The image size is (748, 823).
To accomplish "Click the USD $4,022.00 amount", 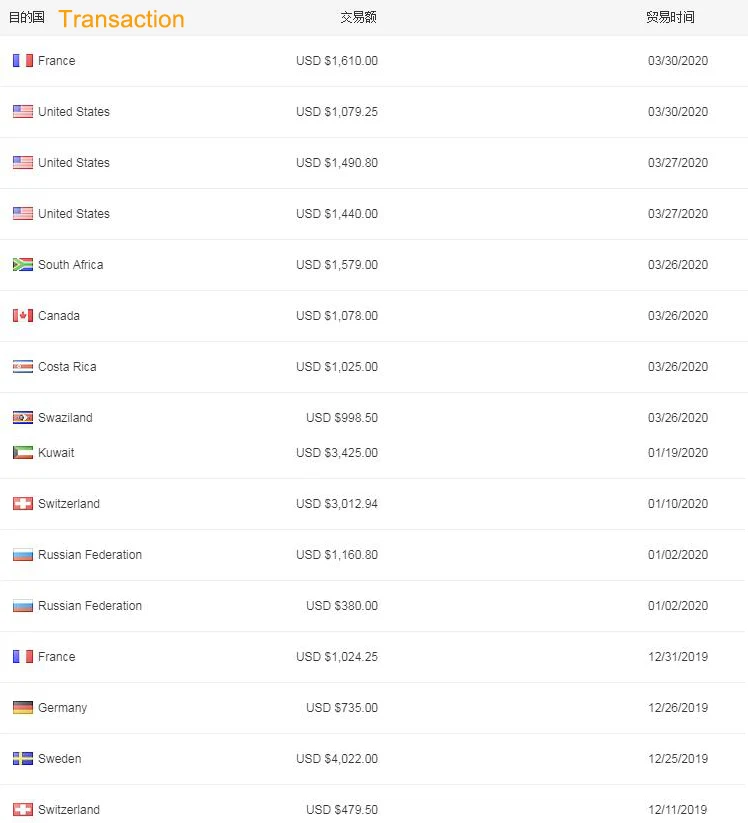I will 337,759.
